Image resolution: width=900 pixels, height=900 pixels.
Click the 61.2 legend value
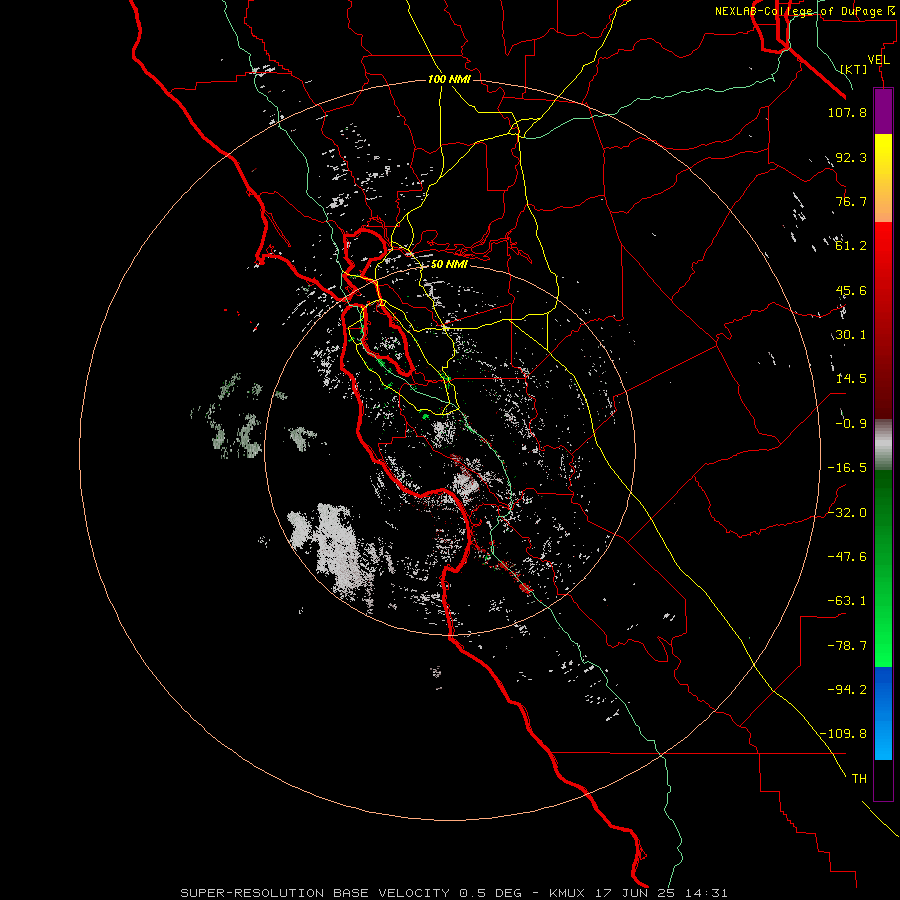(851, 246)
